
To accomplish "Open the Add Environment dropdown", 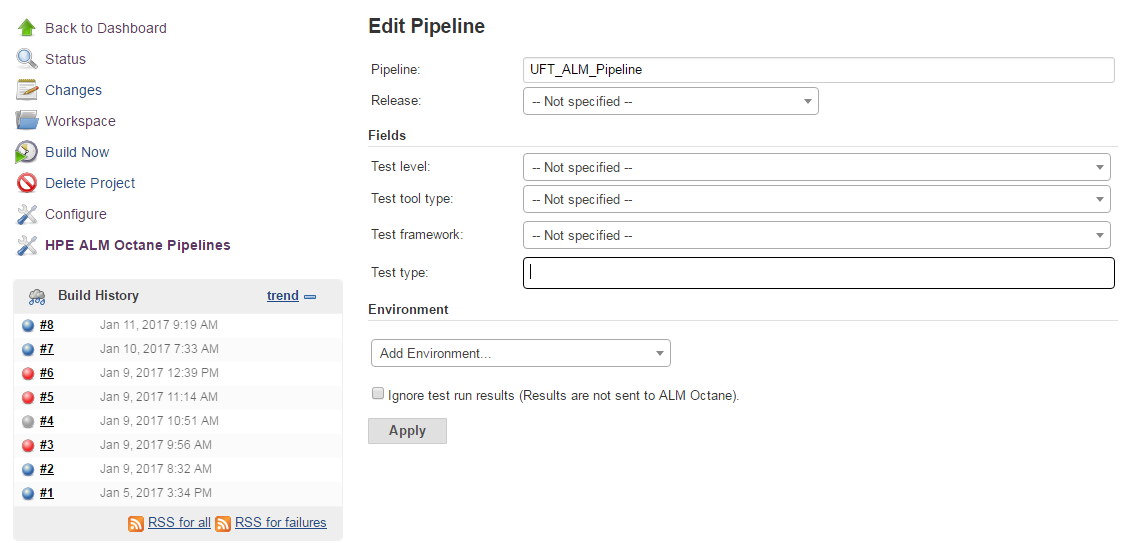I will 520,353.
